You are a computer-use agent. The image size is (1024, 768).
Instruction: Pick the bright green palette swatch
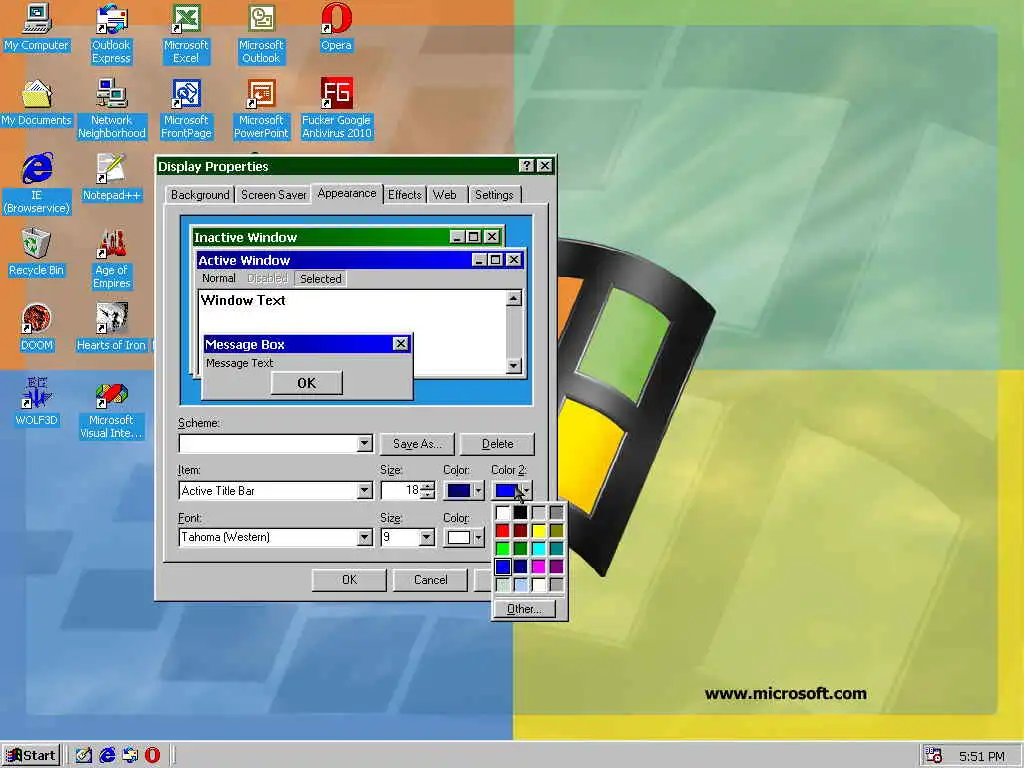[x=502, y=549]
